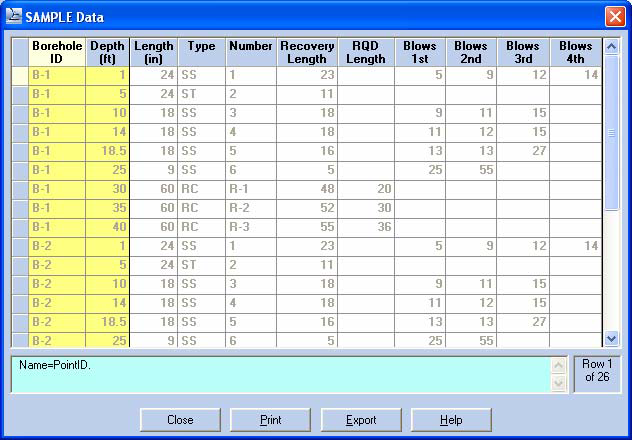
Task: Click the Blows 2nd column header
Action: pos(471,52)
